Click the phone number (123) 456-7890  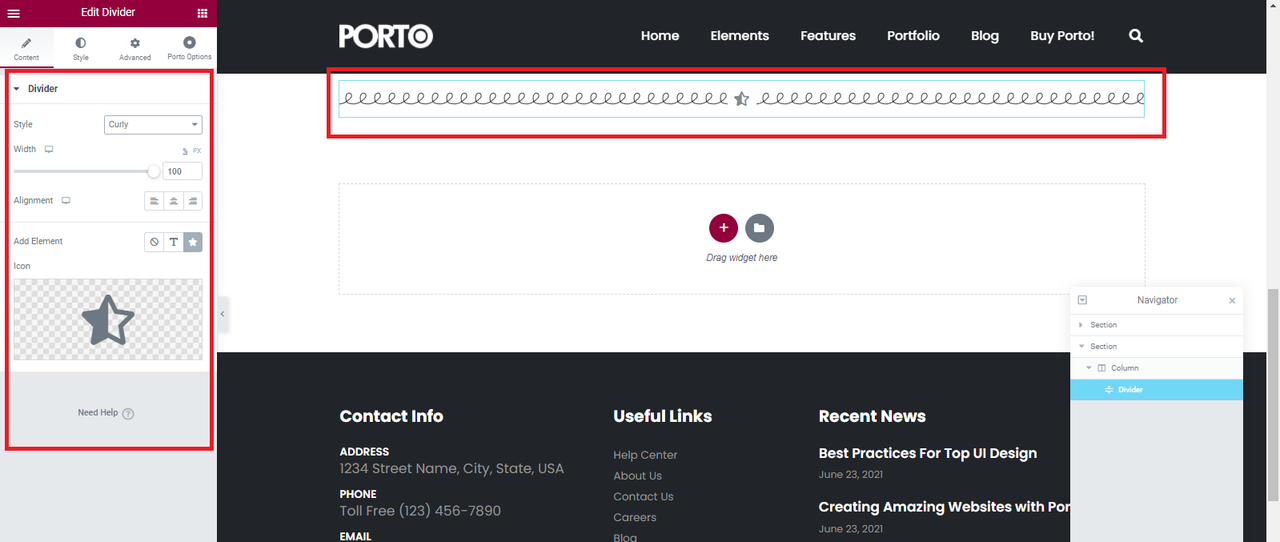pos(450,511)
